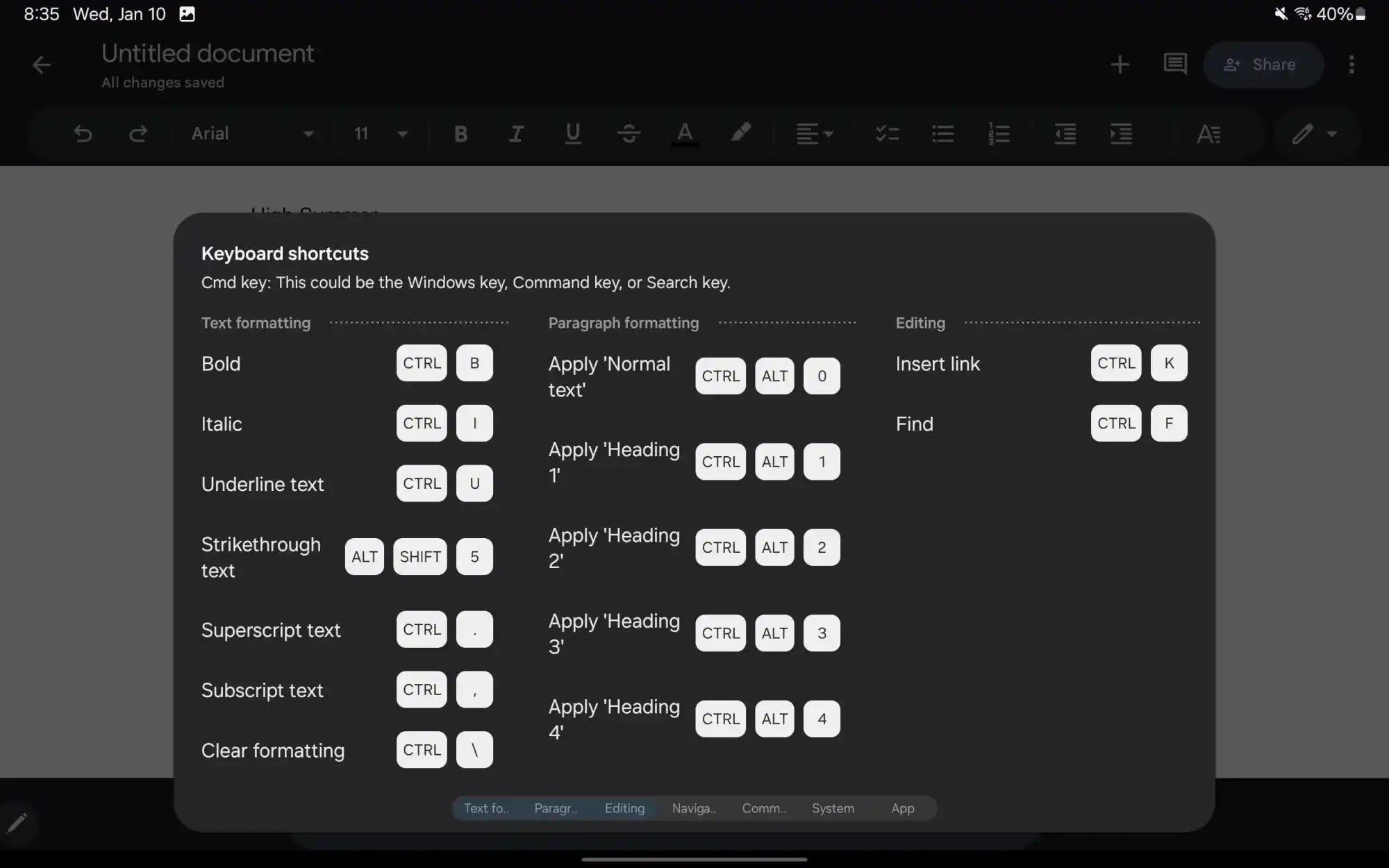Click the Share button
The height and width of the screenshot is (868, 1389).
pos(1263,65)
